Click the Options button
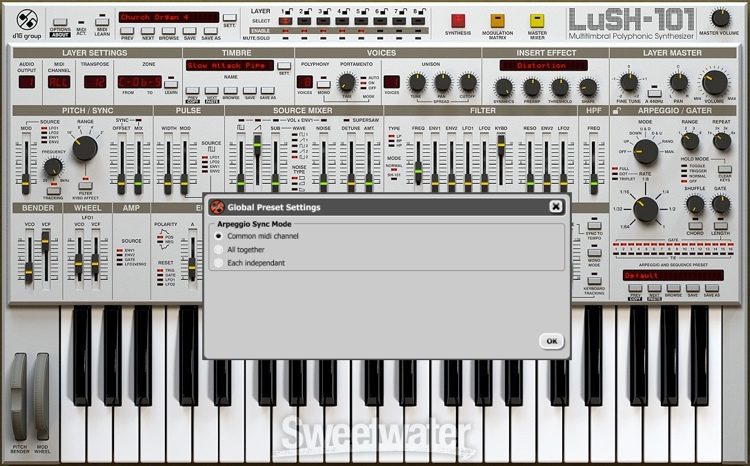The width and height of the screenshot is (750, 466). click(60, 22)
